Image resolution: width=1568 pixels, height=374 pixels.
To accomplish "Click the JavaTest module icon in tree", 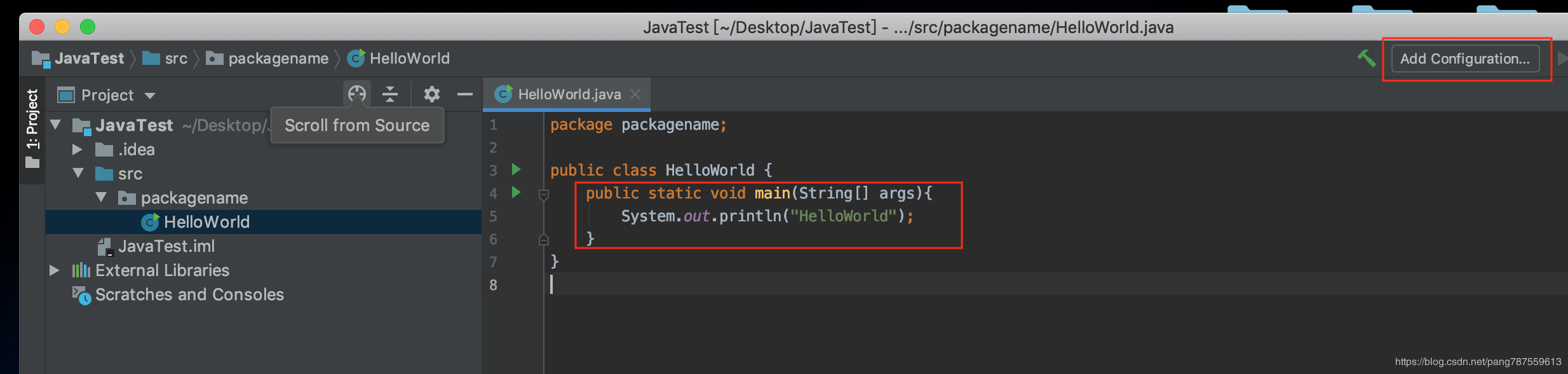I will click(x=81, y=126).
